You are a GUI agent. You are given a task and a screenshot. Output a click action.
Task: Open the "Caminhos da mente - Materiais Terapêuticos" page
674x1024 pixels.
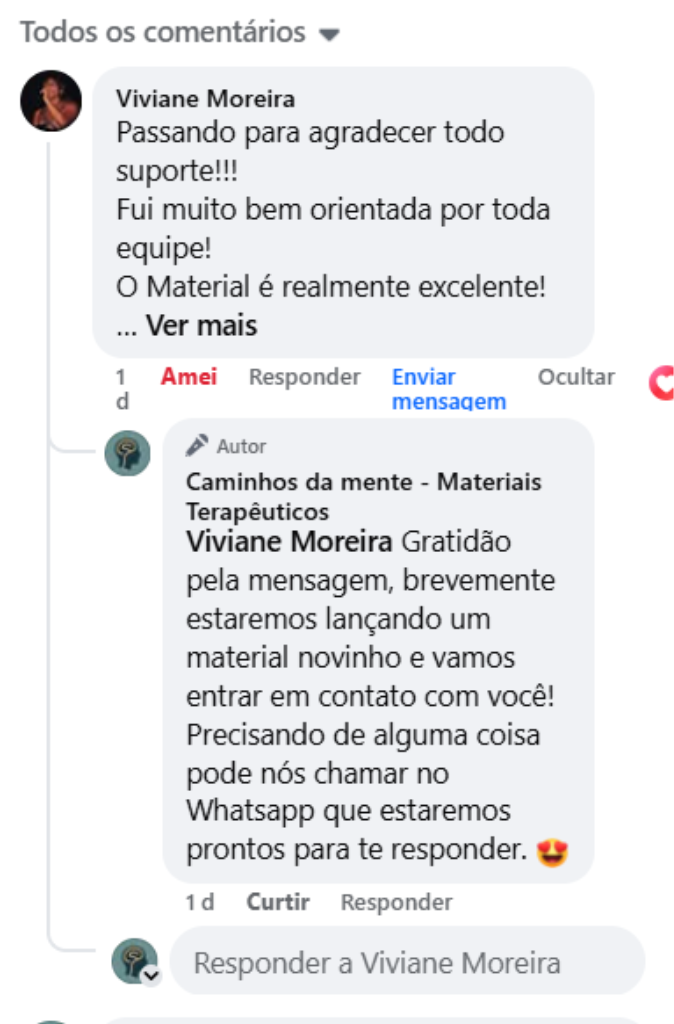tap(363, 496)
